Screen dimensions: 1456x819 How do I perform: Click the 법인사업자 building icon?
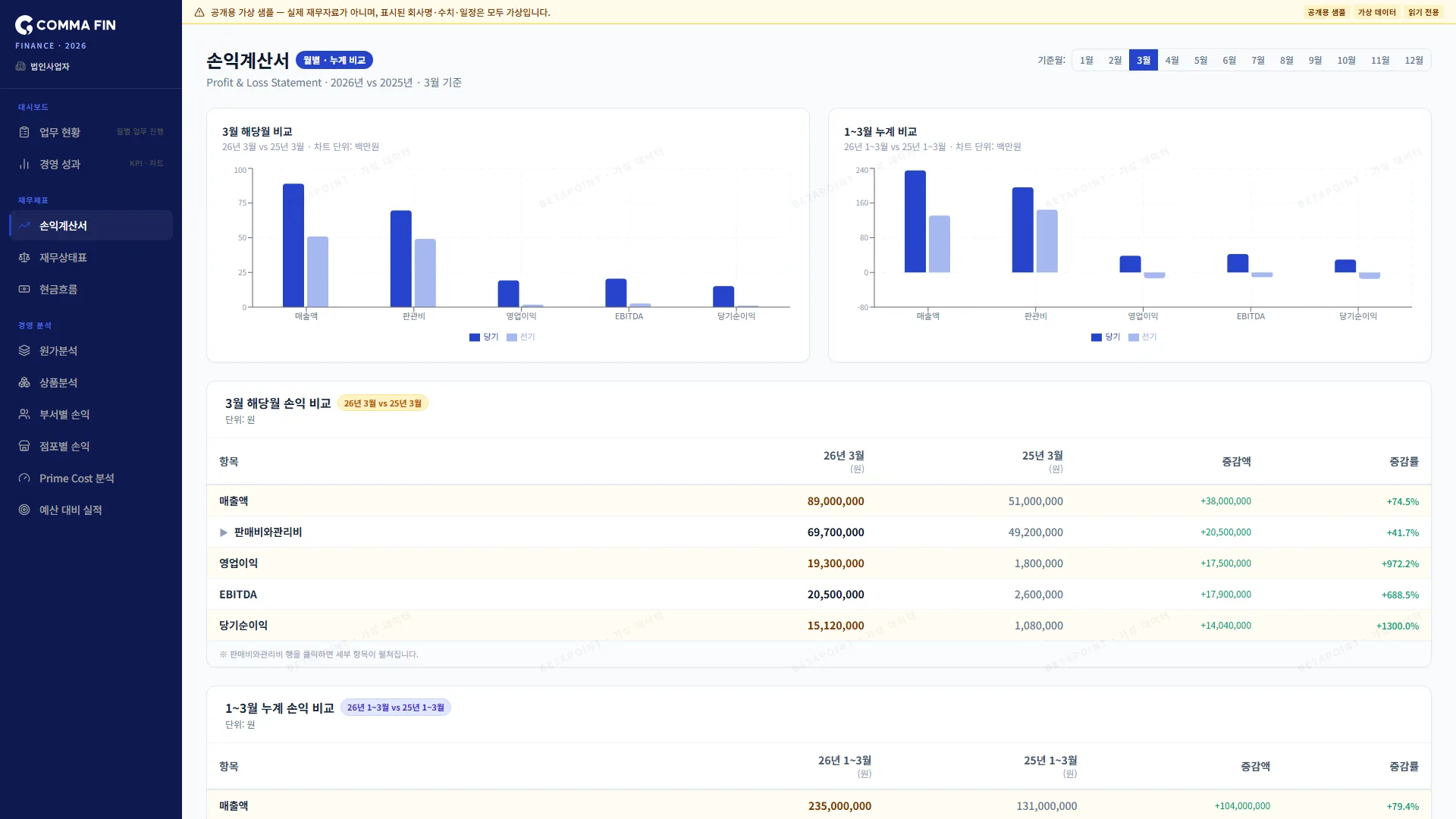click(20, 66)
